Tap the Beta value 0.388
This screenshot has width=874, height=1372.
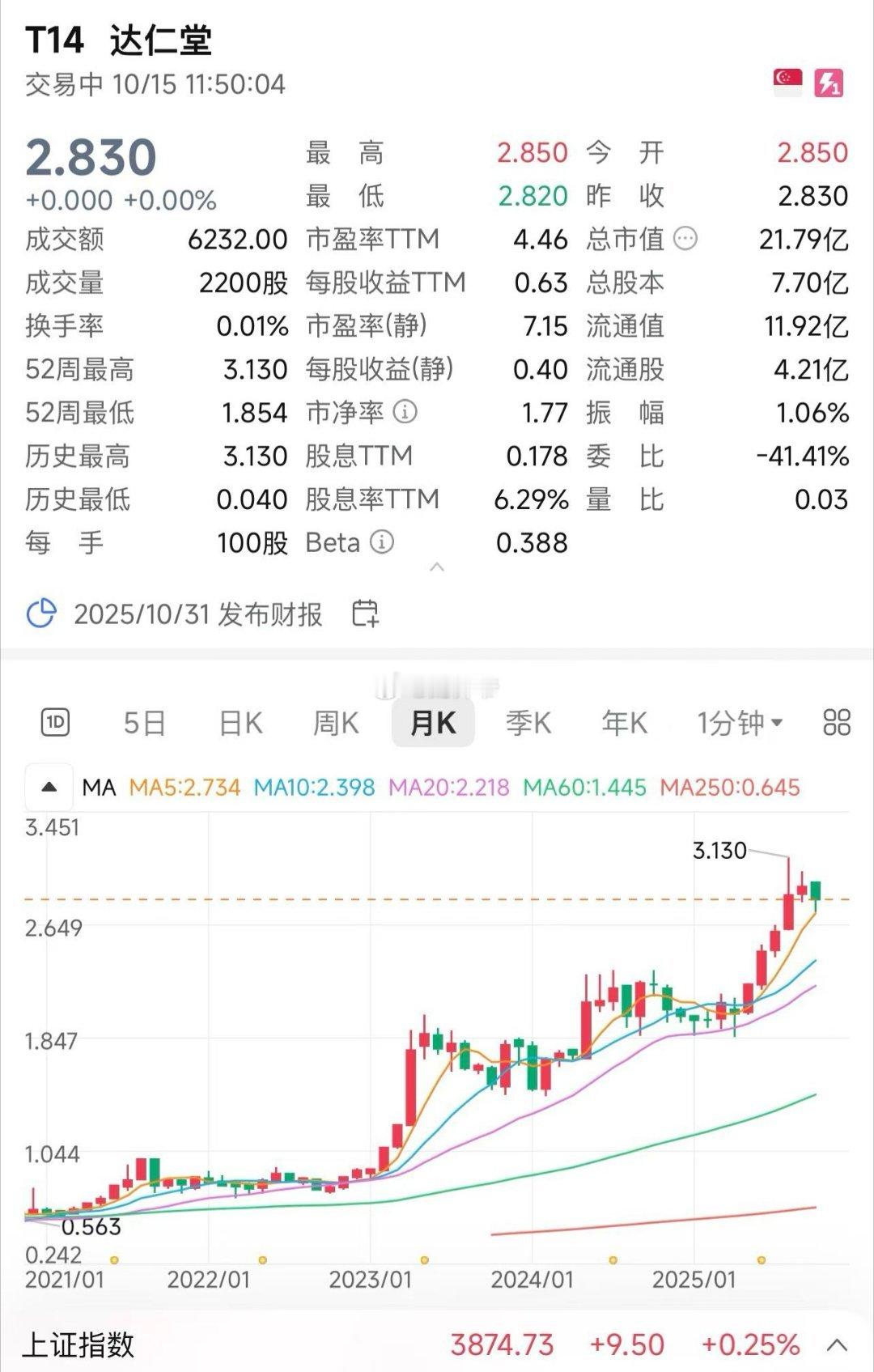(x=532, y=542)
